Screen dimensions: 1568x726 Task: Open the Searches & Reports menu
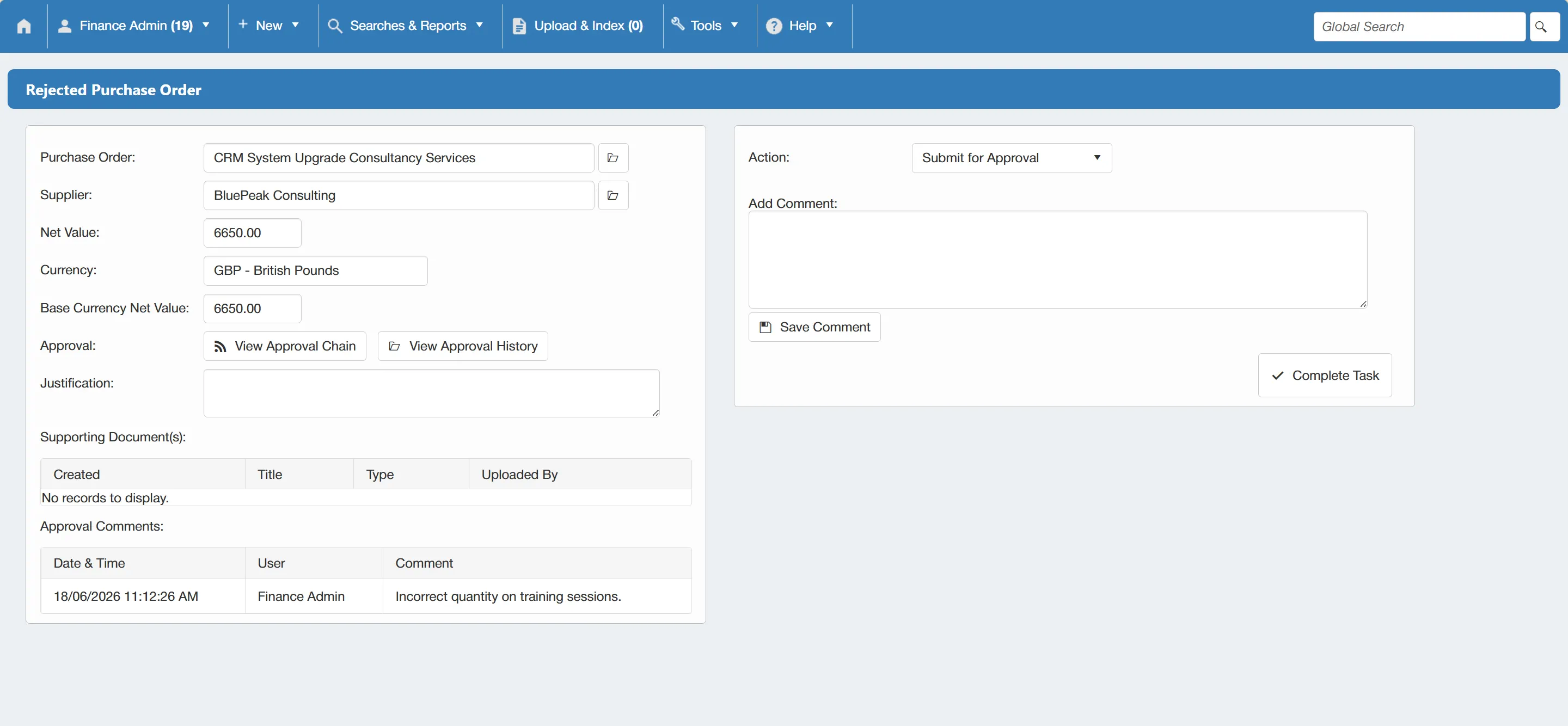point(408,26)
